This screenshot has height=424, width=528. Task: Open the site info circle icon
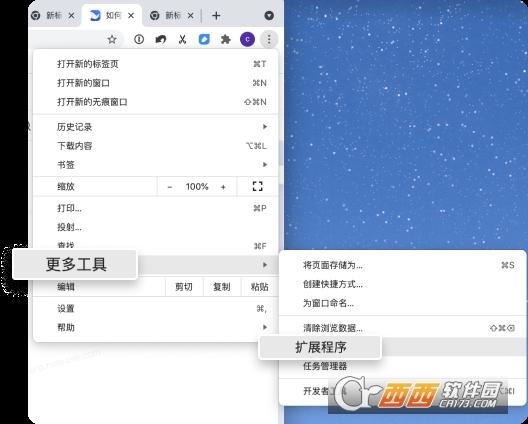(x=139, y=40)
